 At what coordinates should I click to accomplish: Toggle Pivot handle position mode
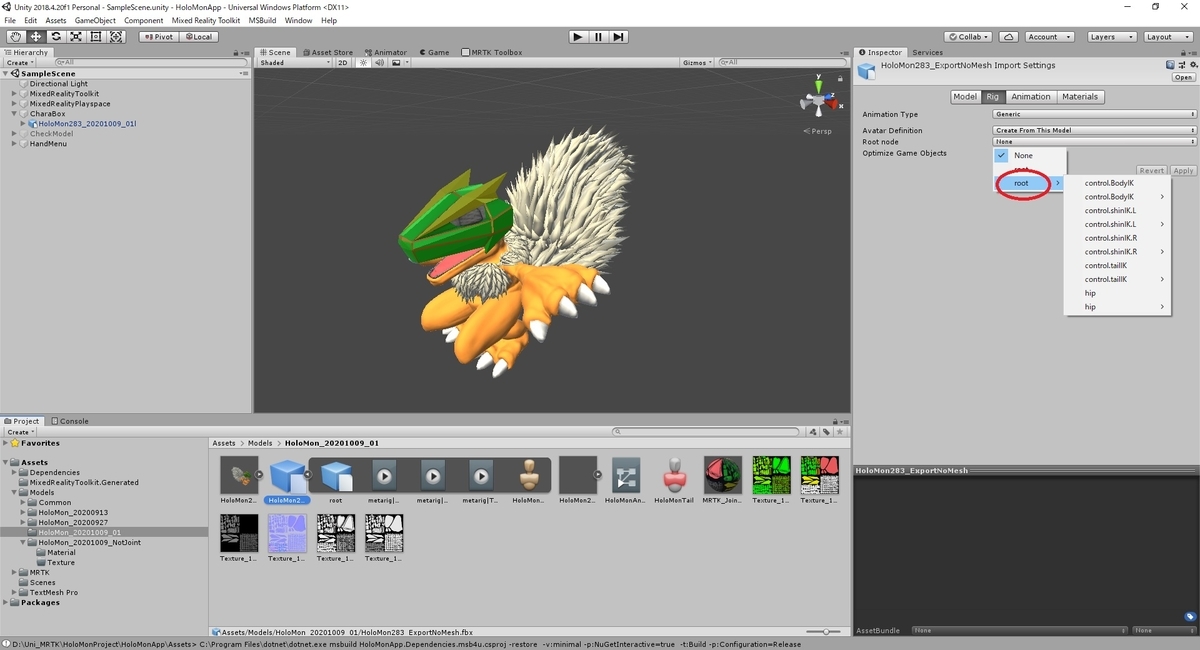click(x=158, y=36)
